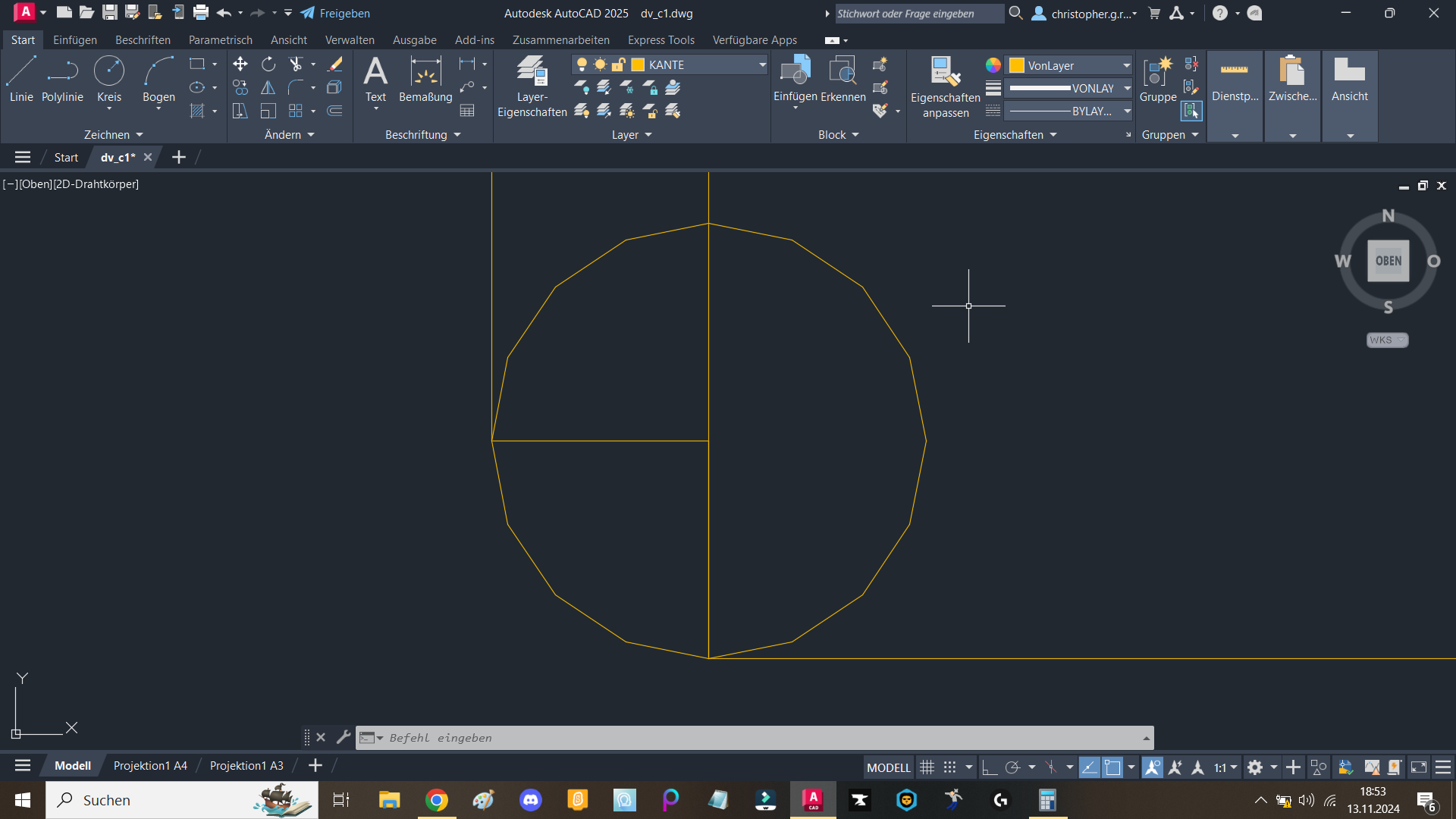The image size is (1456, 819).
Task: Click the Befehl eingeben command line
Action: [755, 737]
